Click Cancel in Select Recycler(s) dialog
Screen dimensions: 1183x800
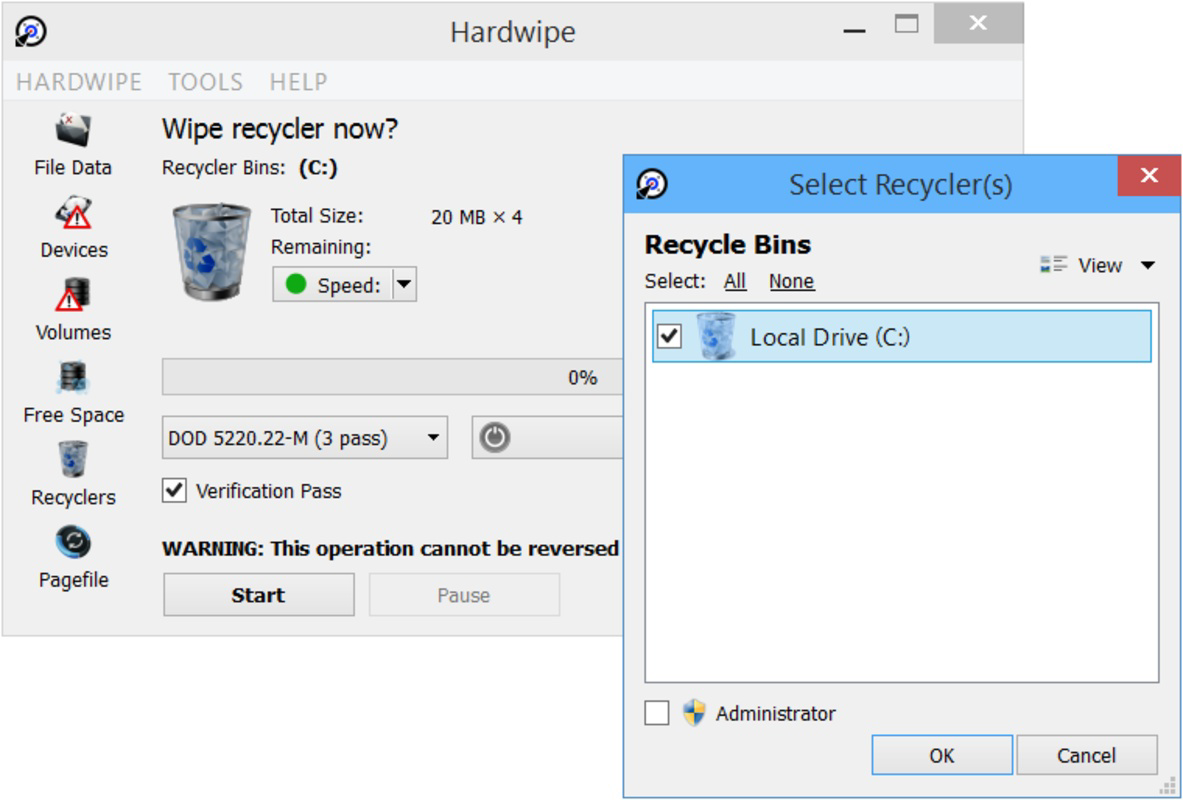pyautogui.click(x=1086, y=755)
